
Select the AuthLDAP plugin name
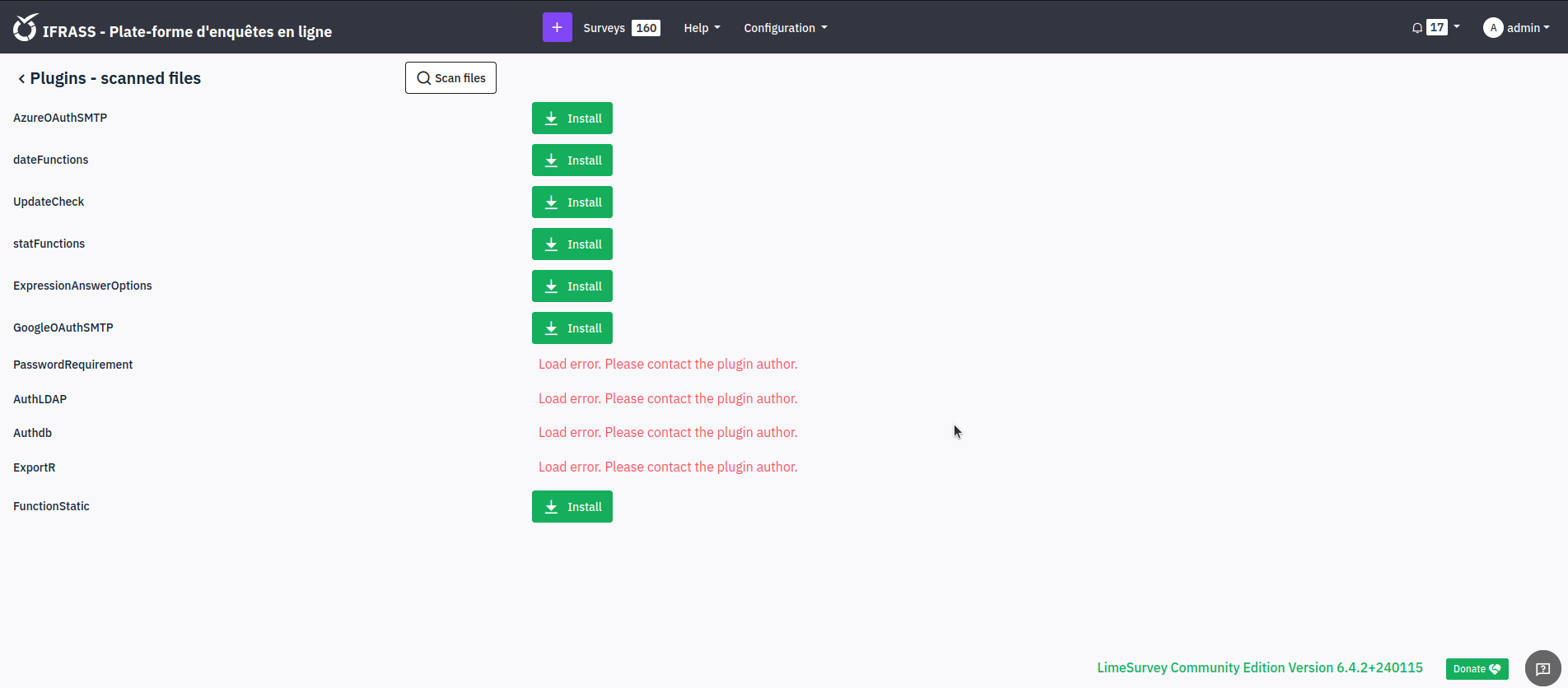coord(40,399)
